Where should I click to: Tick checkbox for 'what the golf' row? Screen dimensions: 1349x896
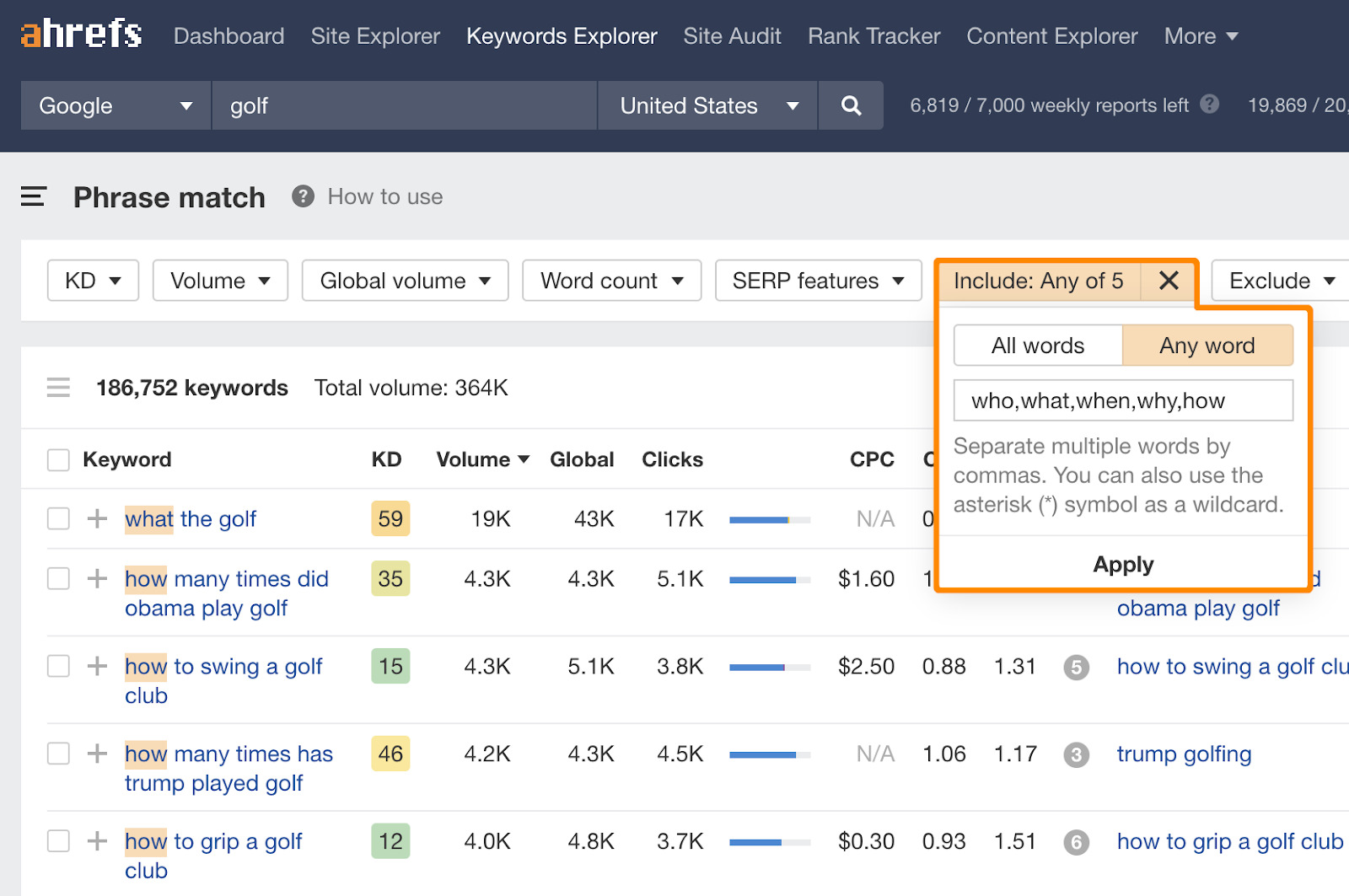[58, 518]
